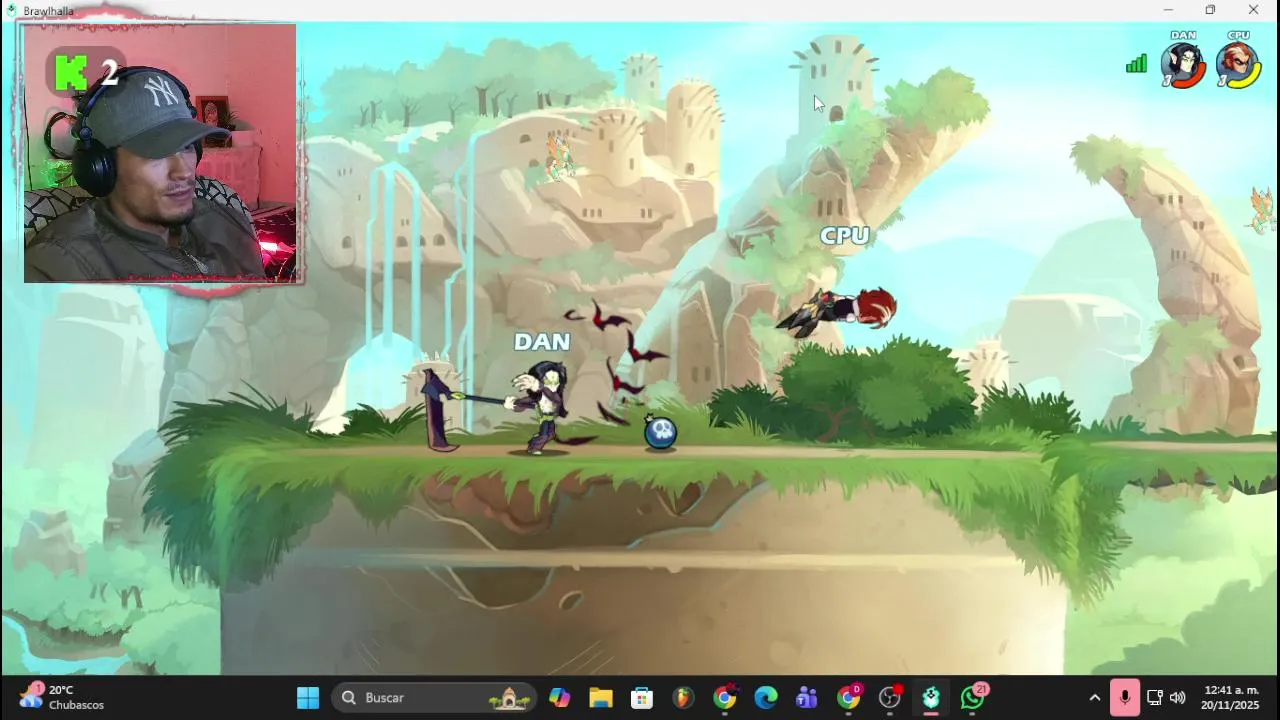Switch to the Chrome icon with the D profile badge
This screenshot has width=1280, height=720.
point(849,697)
